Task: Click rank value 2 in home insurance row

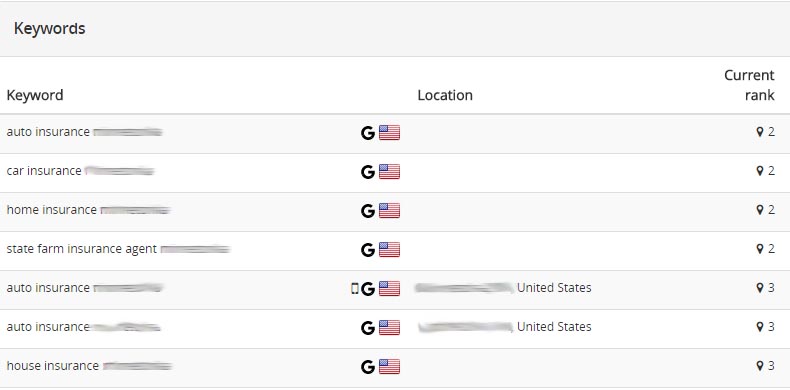Action: (771, 210)
